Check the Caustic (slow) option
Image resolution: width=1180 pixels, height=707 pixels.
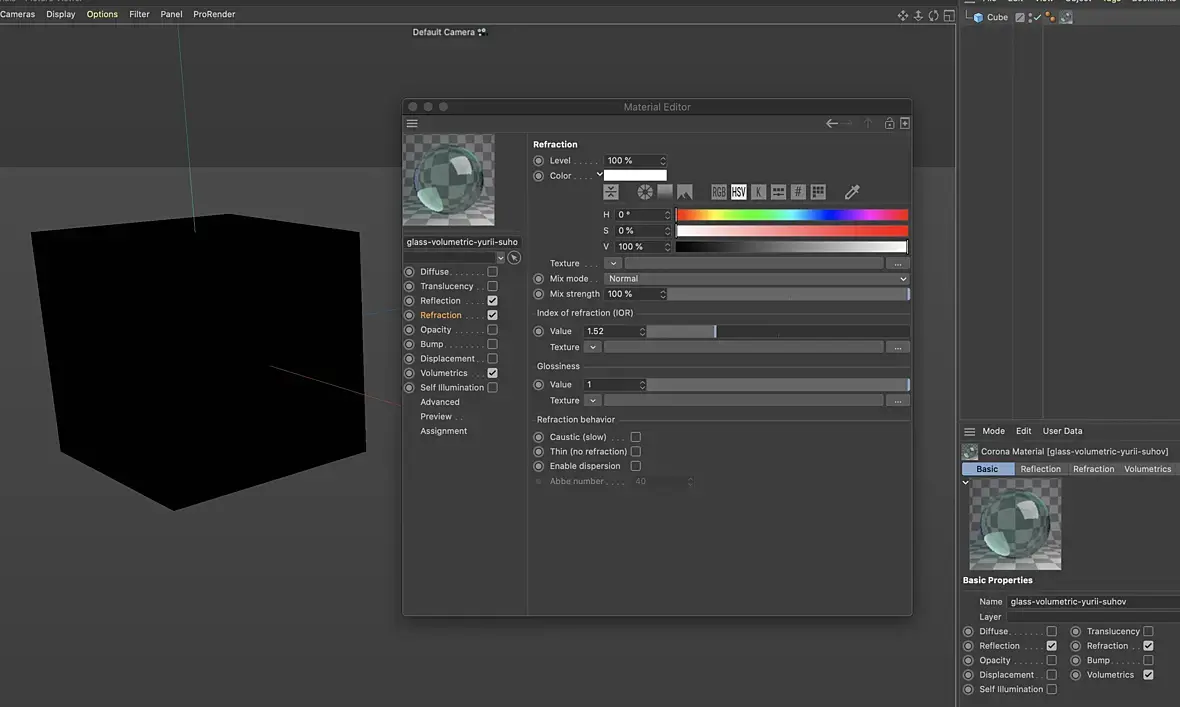click(636, 437)
